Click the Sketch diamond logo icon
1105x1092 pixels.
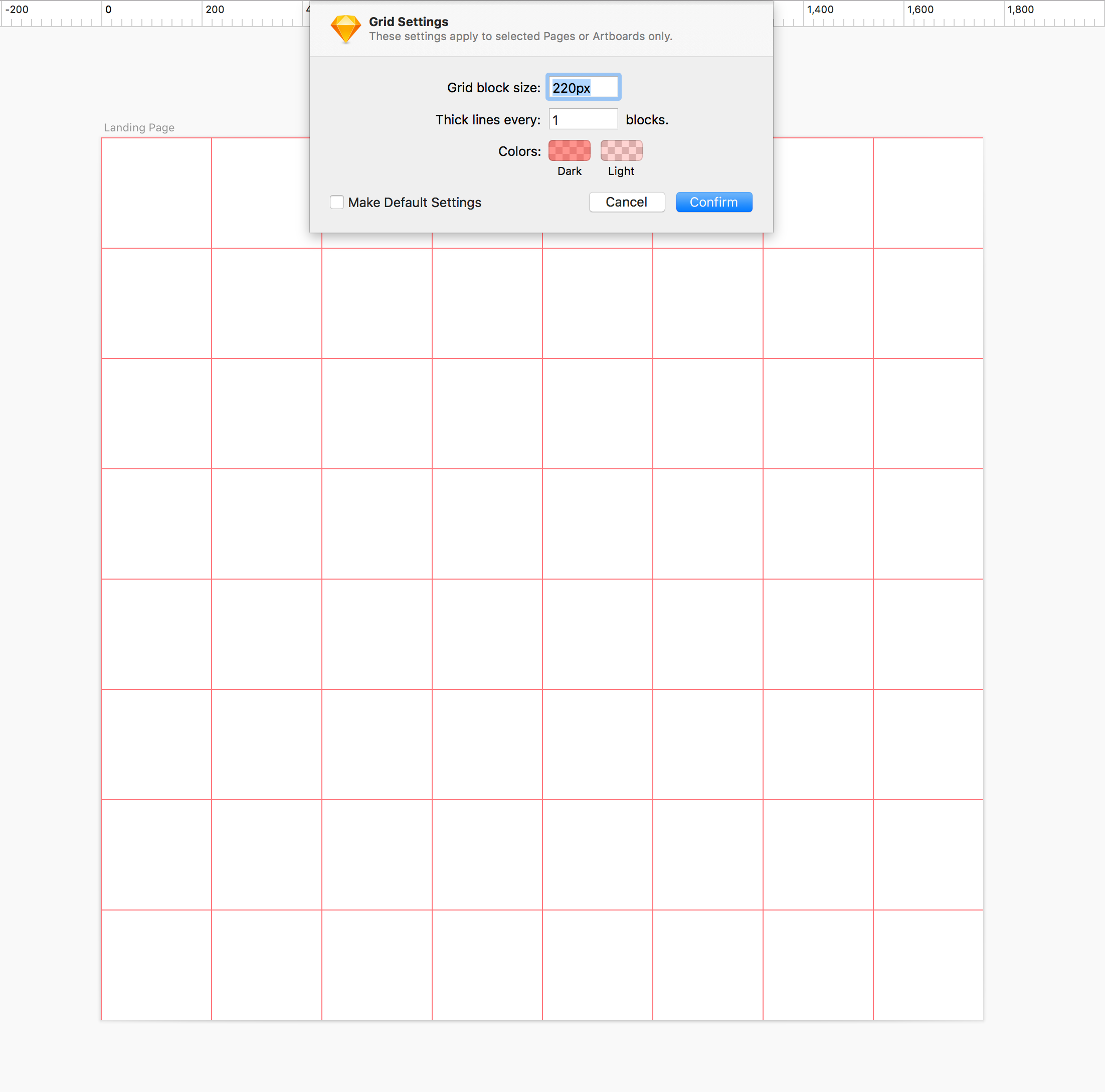pos(345,29)
